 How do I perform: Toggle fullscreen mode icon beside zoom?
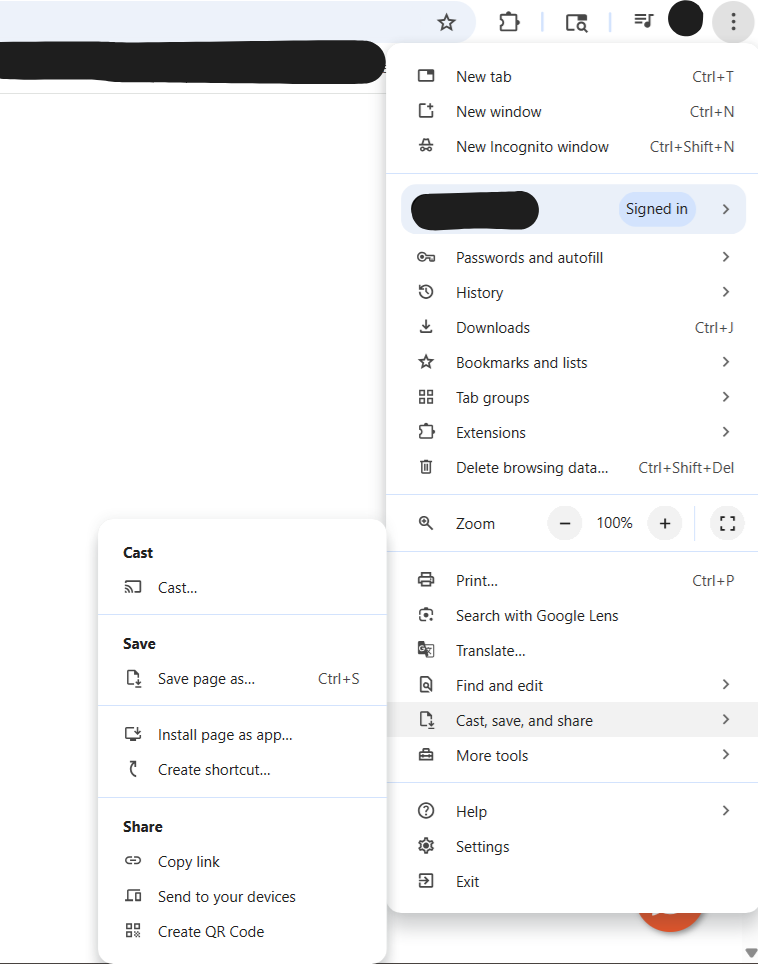[x=727, y=523]
